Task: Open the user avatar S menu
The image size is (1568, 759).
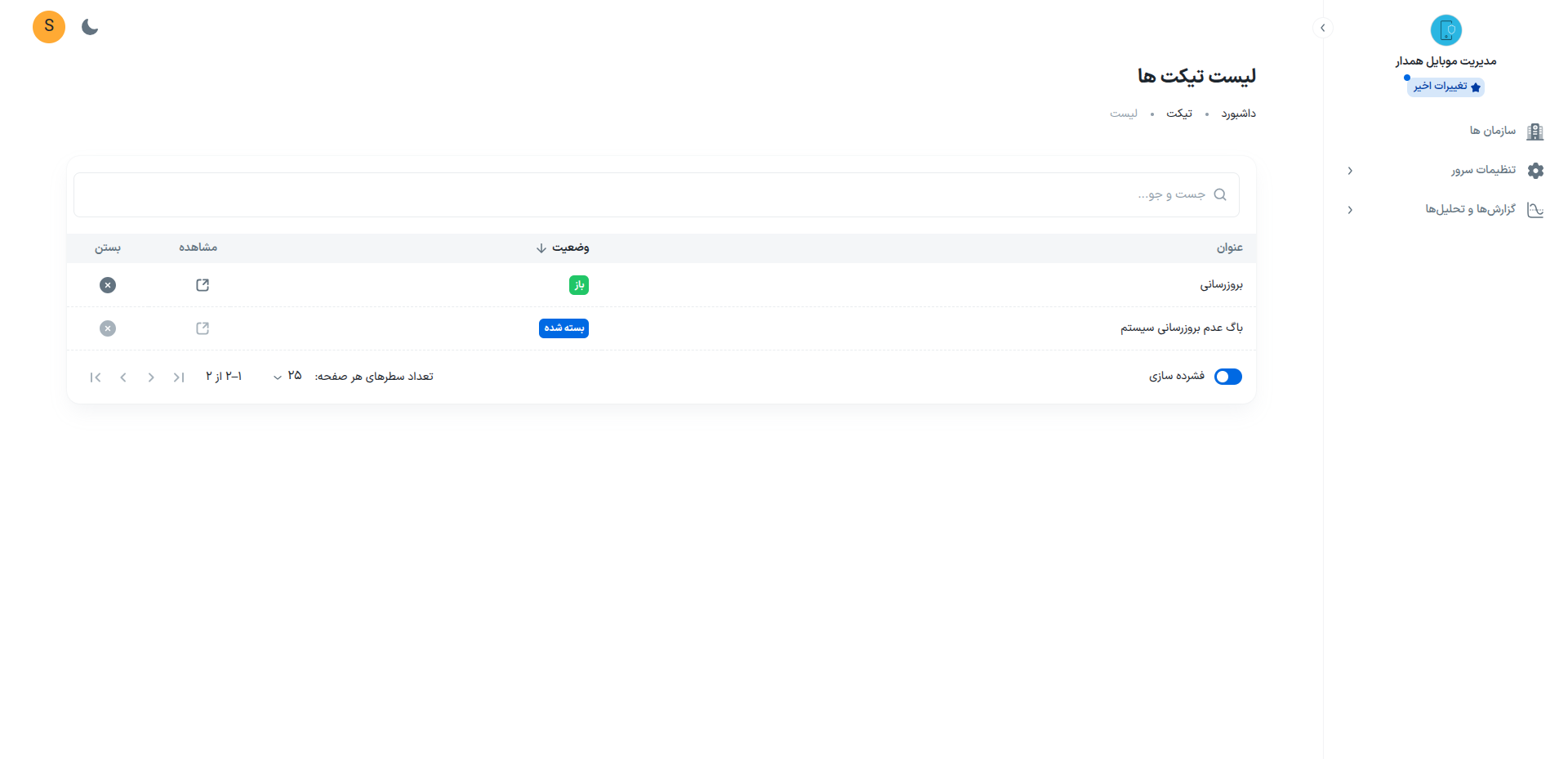Action: (x=49, y=27)
